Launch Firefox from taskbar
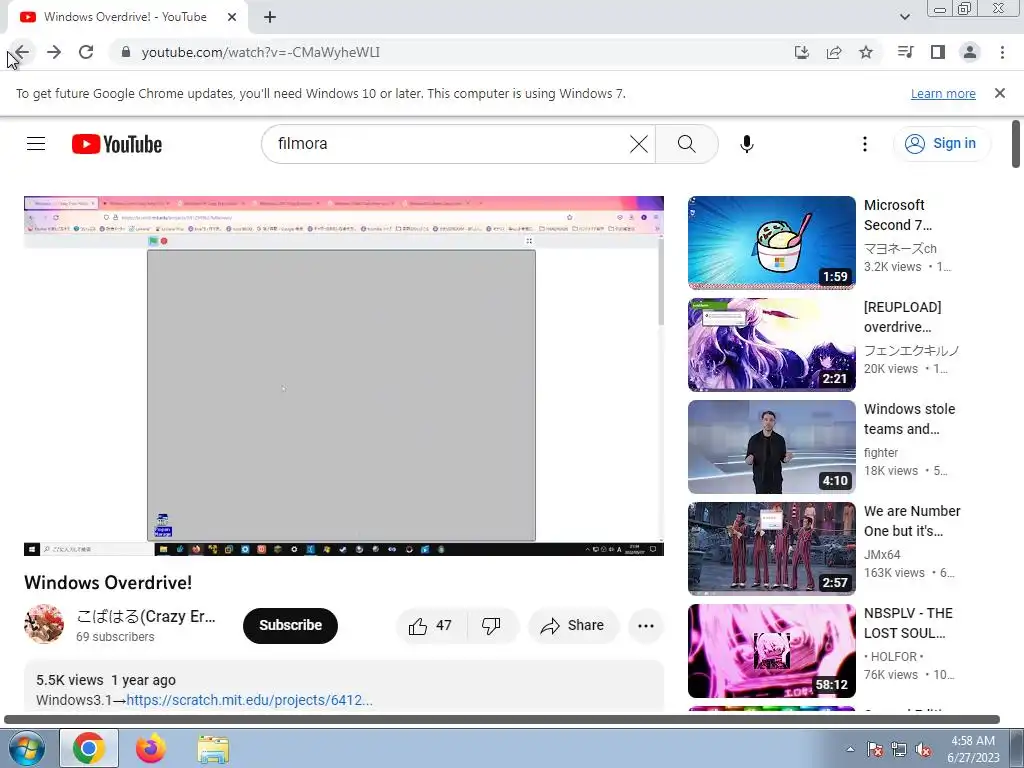The height and width of the screenshot is (768, 1024). point(151,748)
